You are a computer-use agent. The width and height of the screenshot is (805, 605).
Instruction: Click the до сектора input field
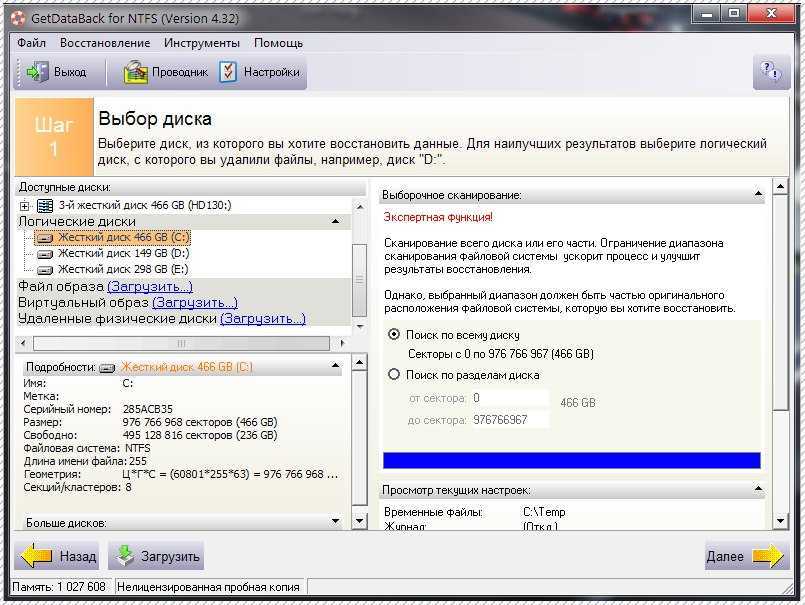pyautogui.click(x=510, y=420)
